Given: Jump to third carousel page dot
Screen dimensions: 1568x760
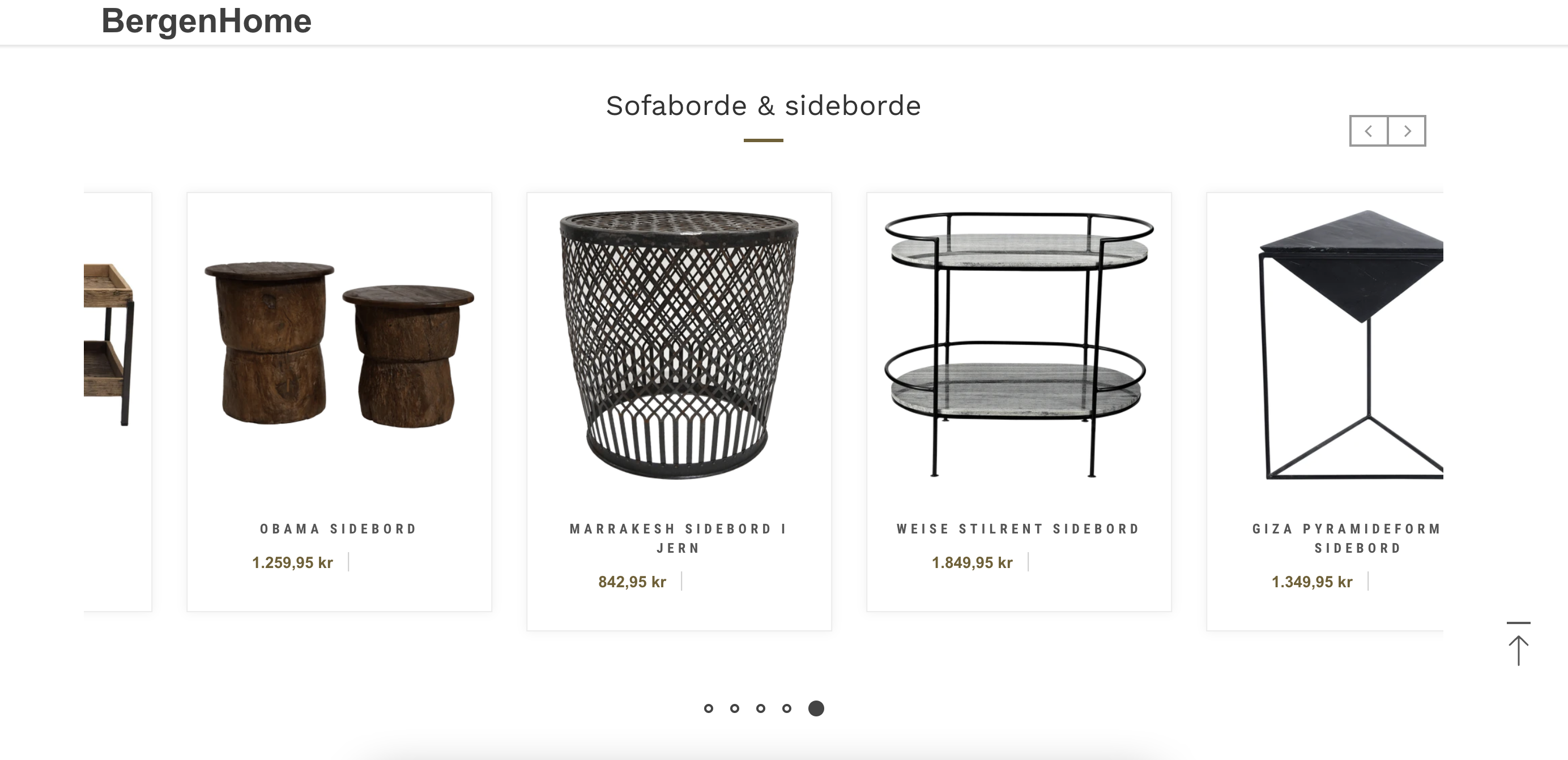Looking at the screenshot, I should pyautogui.click(x=761, y=708).
